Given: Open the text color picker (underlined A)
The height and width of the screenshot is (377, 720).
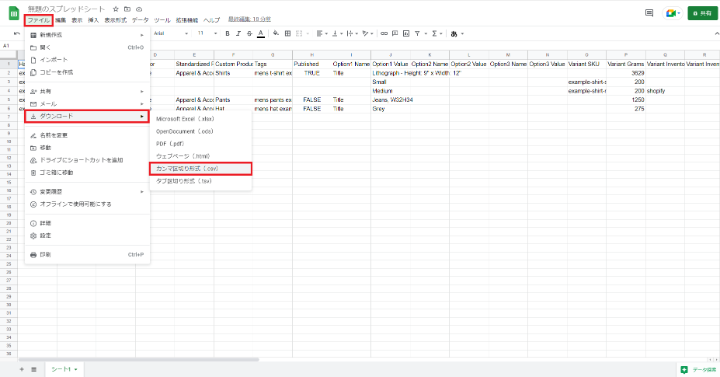Looking at the screenshot, I should tap(261, 34).
